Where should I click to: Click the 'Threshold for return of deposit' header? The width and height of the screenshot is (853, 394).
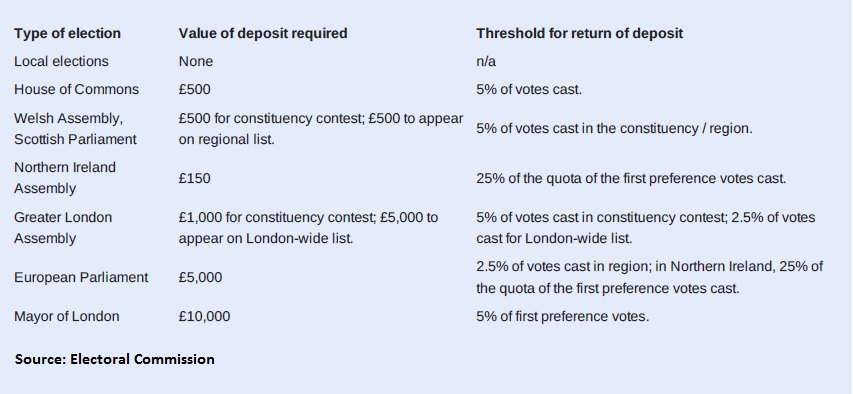579,33
